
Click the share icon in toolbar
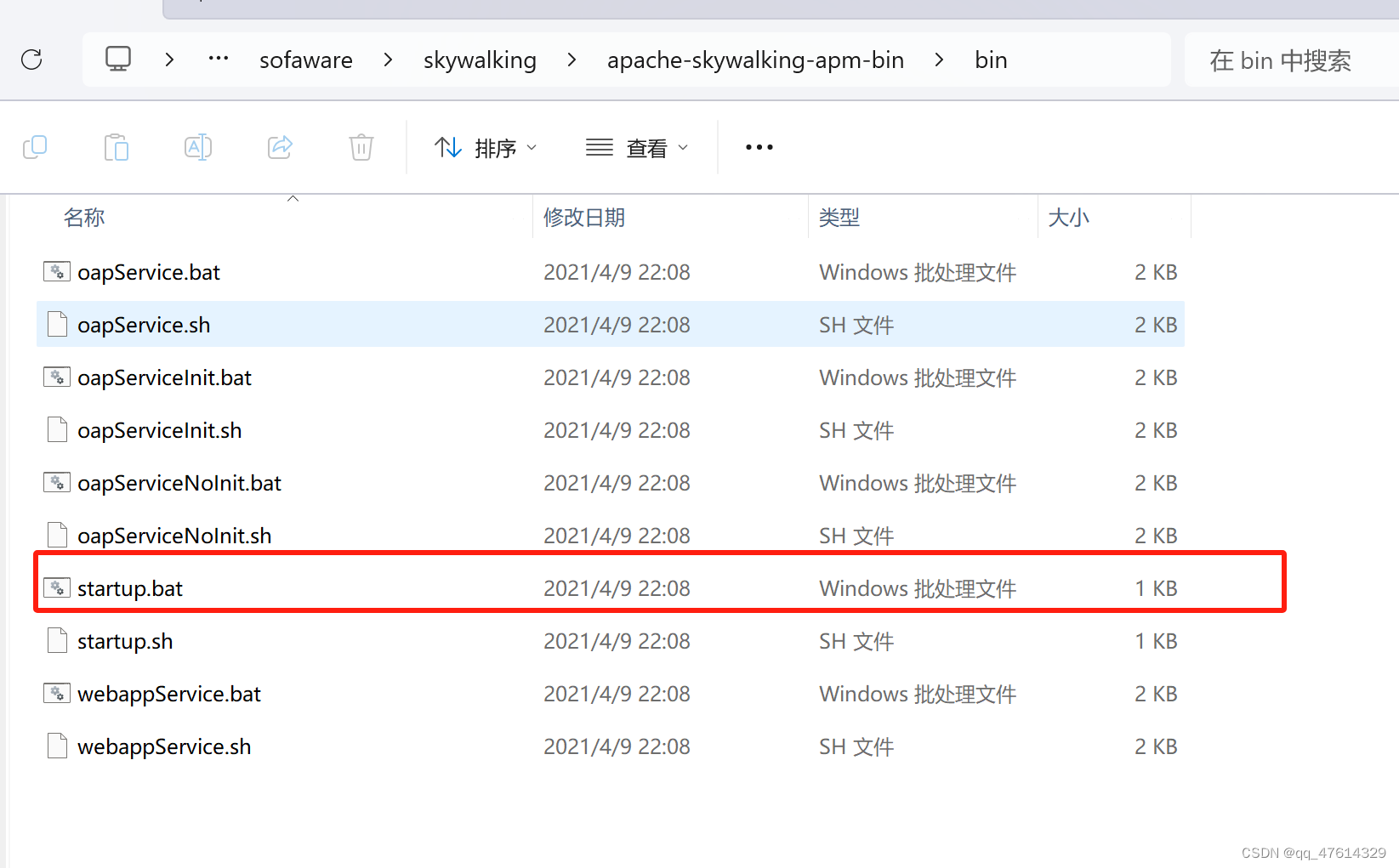pos(280,147)
